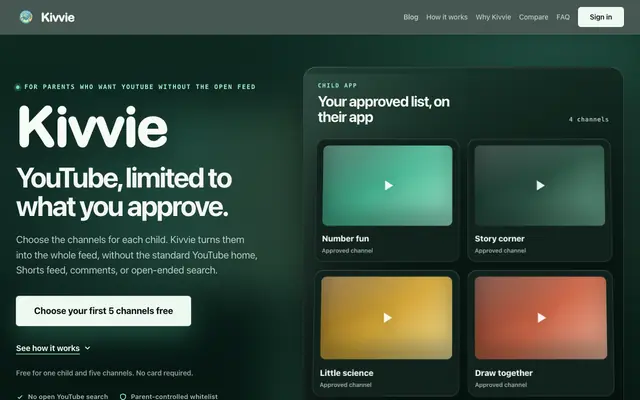Play the Little science channel video
The width and height of the screenshot is (640, 400).
[387, 318]
